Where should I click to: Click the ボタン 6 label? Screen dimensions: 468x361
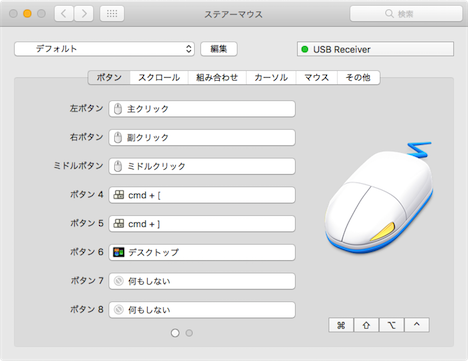87,252
